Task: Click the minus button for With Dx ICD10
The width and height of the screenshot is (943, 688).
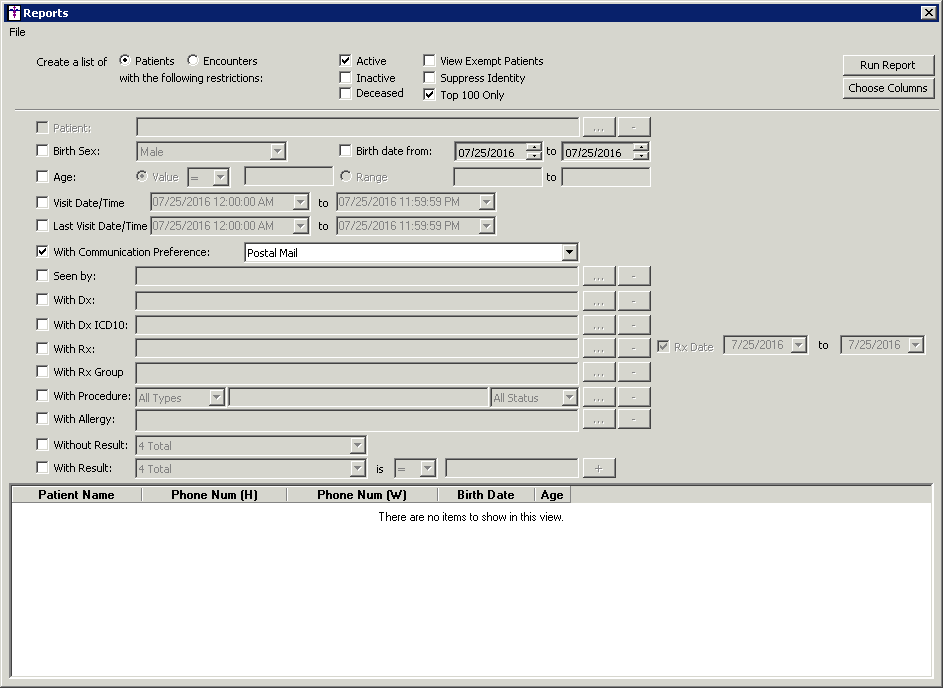Action: click(633, 325)
